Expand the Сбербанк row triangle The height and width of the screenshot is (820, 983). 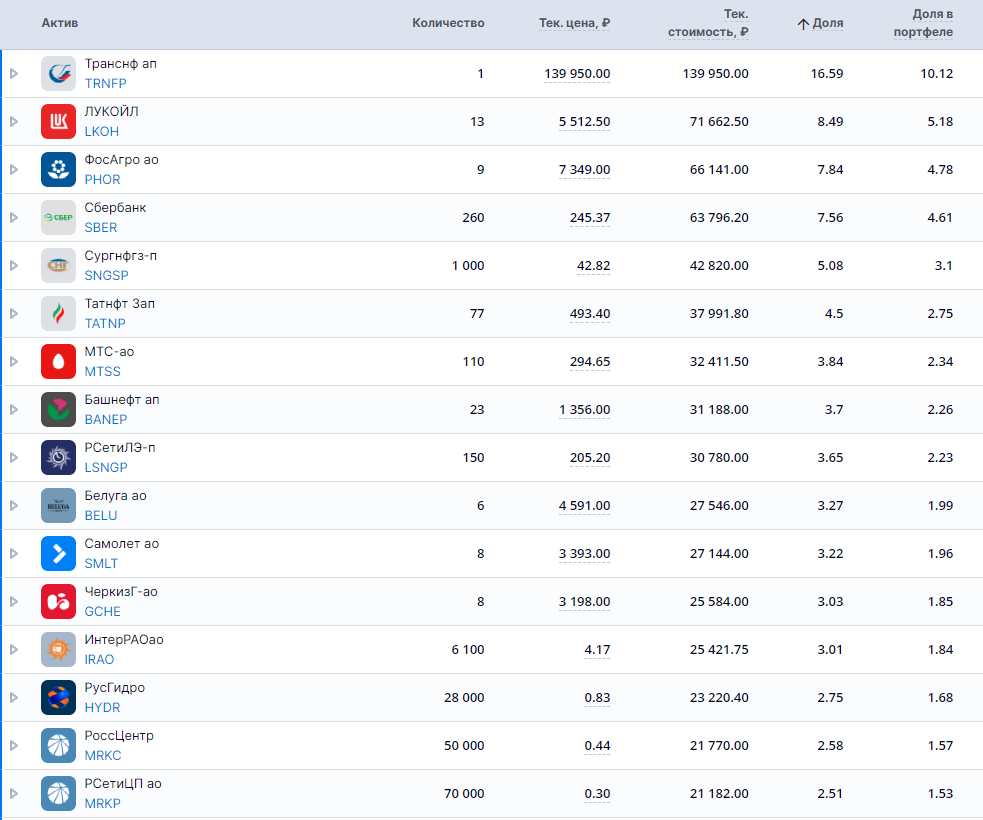click(14, 218)
